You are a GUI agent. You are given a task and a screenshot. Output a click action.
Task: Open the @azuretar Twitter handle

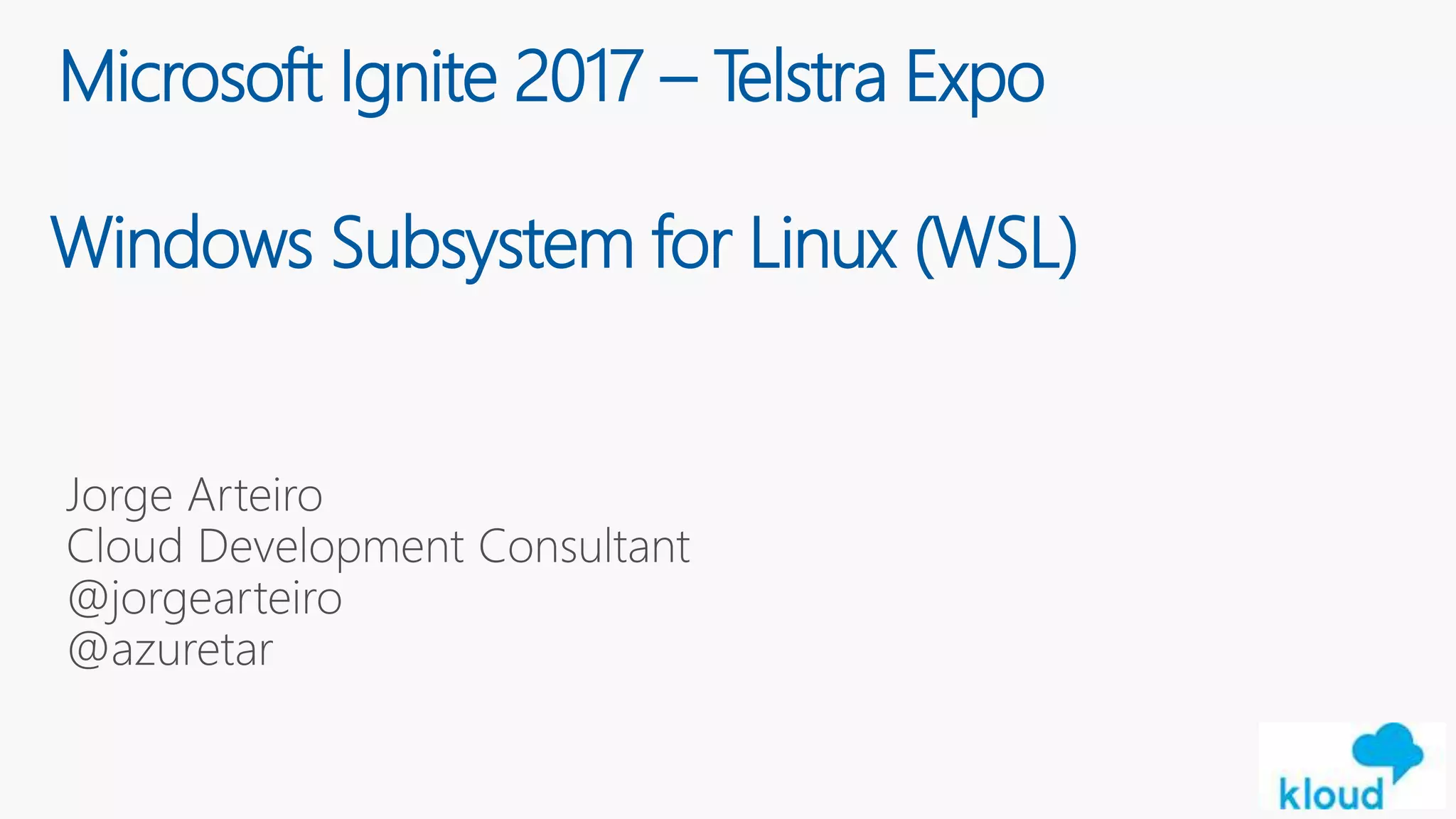(x=170, y=649)
